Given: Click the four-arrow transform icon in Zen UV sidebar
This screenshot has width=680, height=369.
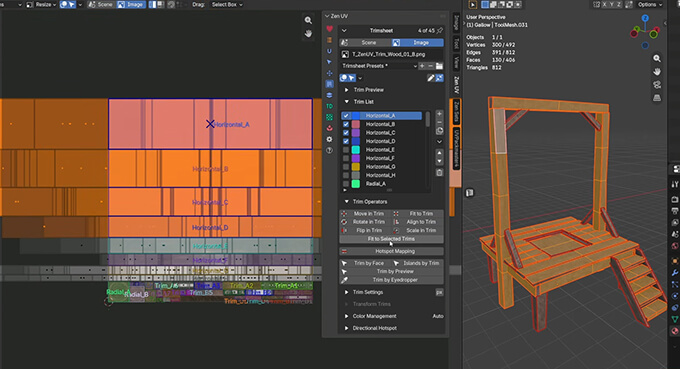Looking at the screenshot, I should (329, 73).
